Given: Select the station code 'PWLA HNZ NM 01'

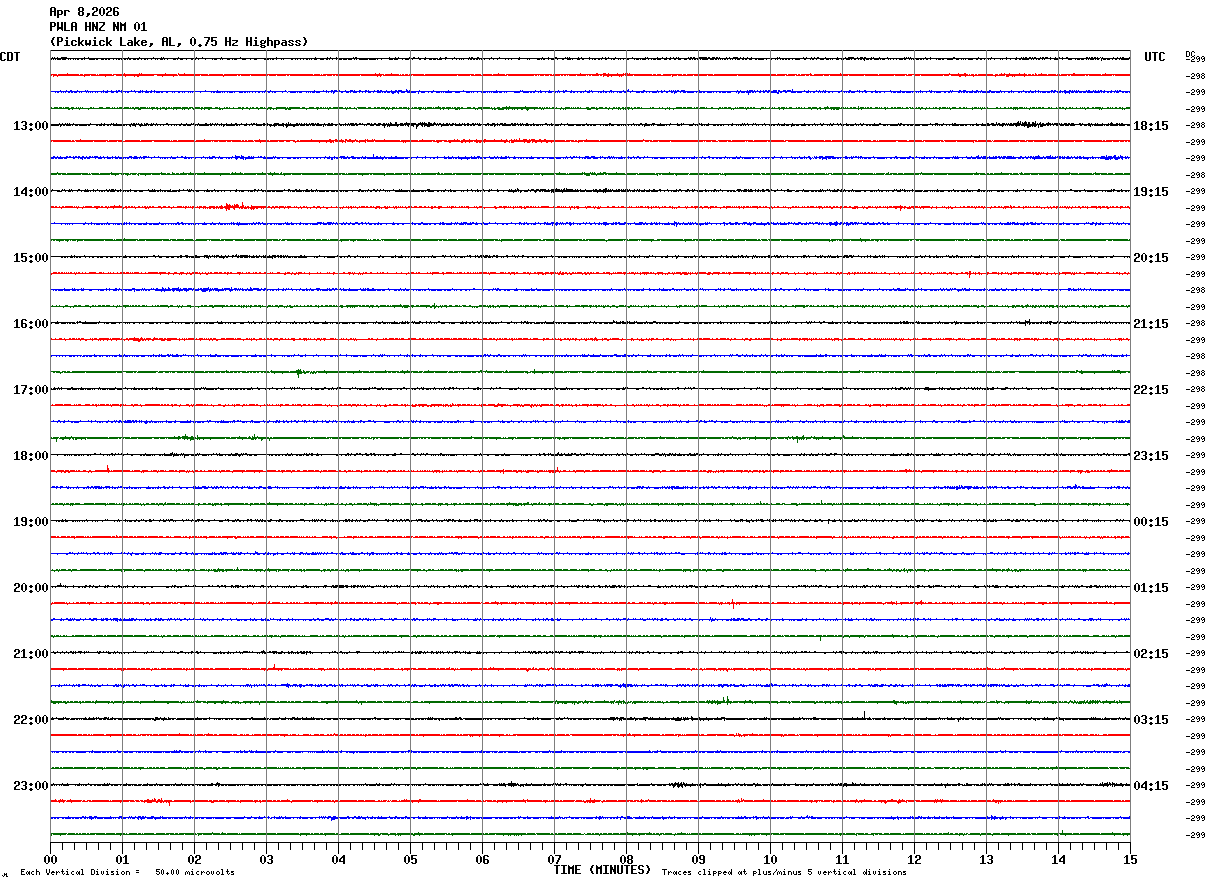Looking at the screenshot, I should click(98, 27).
